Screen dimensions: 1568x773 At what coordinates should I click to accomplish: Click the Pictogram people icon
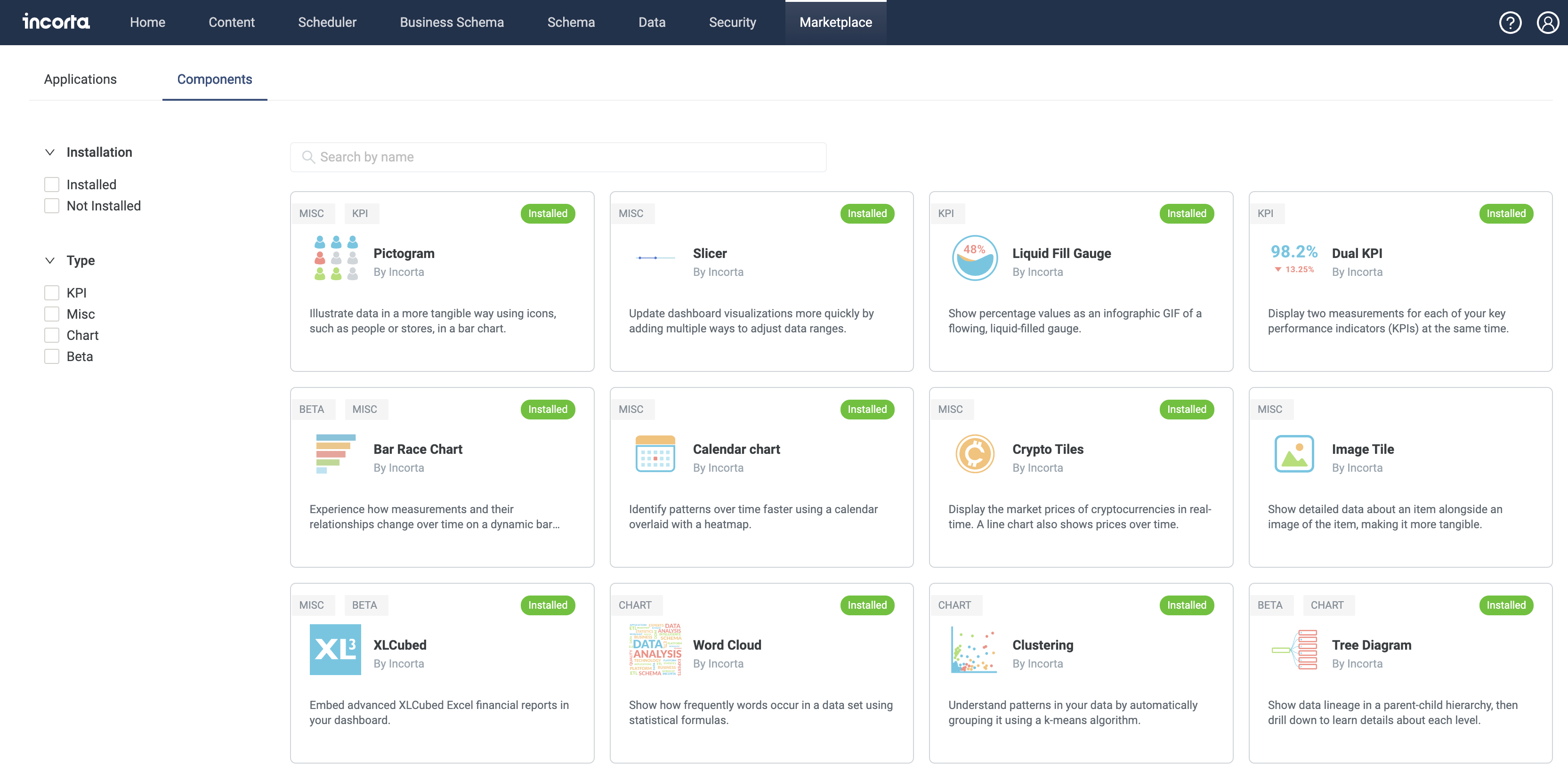(335, 258)
